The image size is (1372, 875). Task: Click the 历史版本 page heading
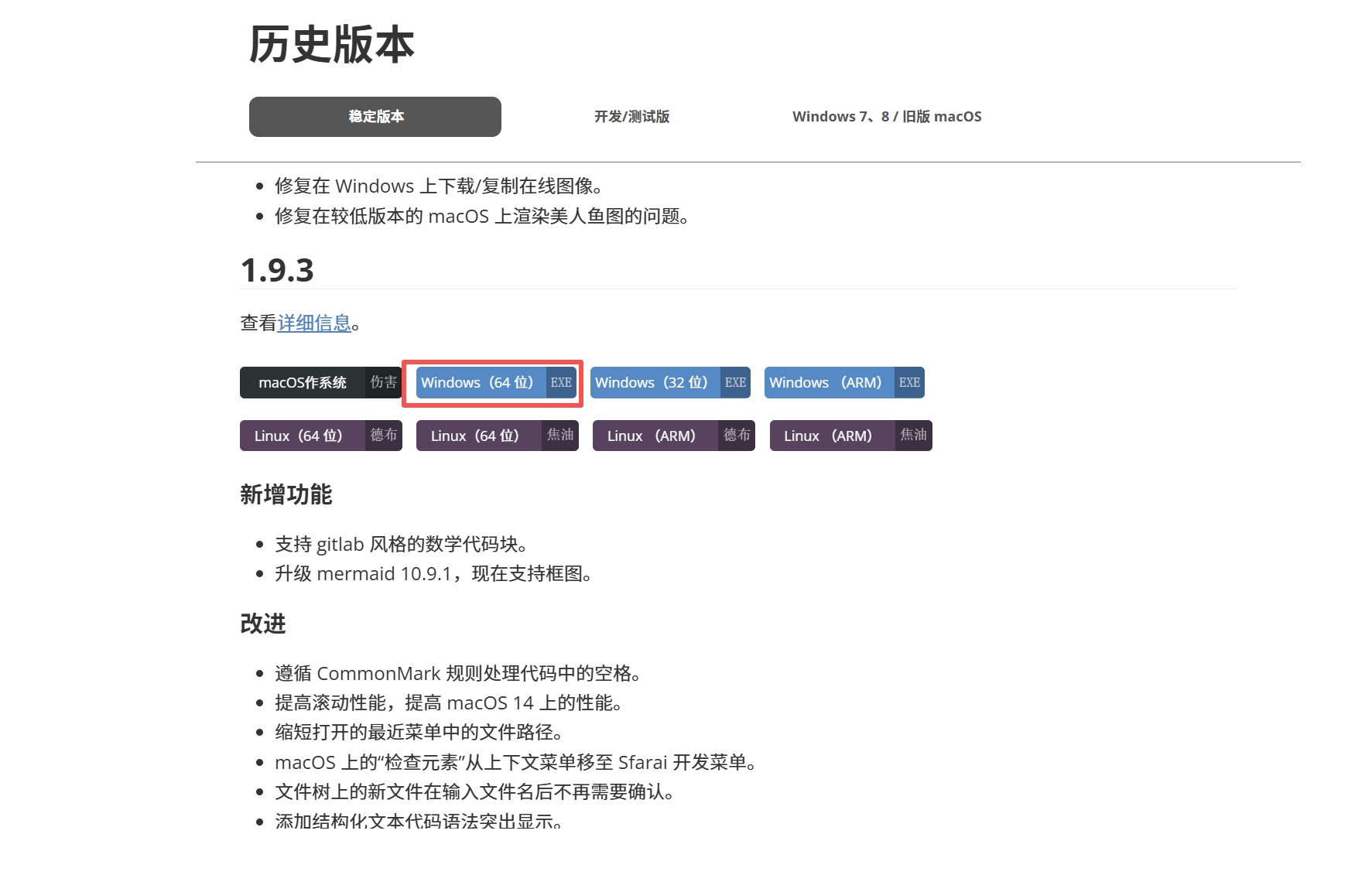(x=332, y=44)
